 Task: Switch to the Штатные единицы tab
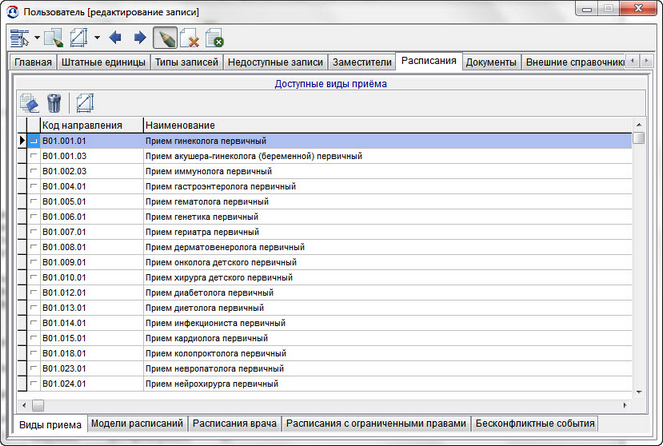point(103,62)
